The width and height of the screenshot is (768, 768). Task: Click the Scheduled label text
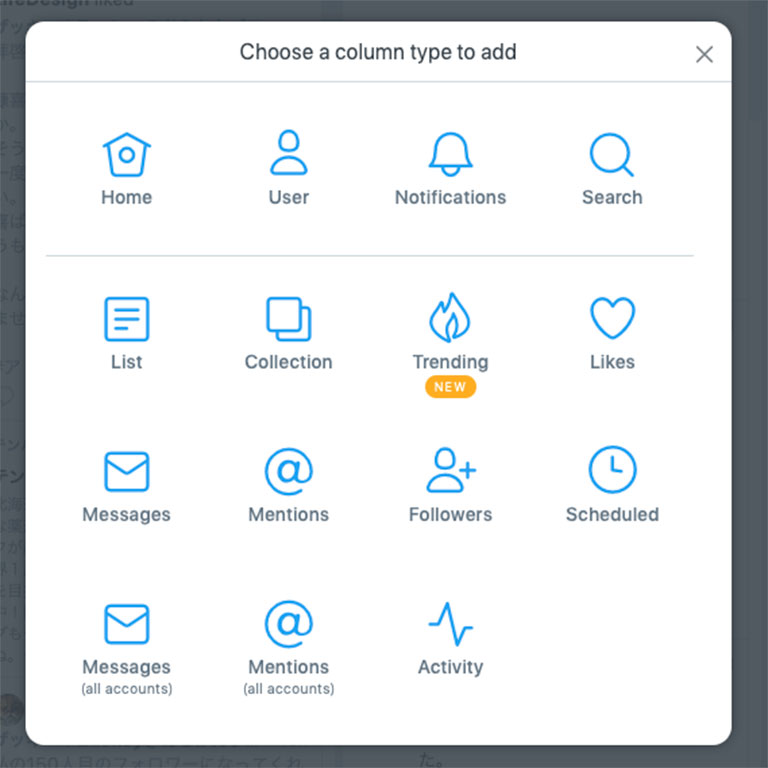611,515
